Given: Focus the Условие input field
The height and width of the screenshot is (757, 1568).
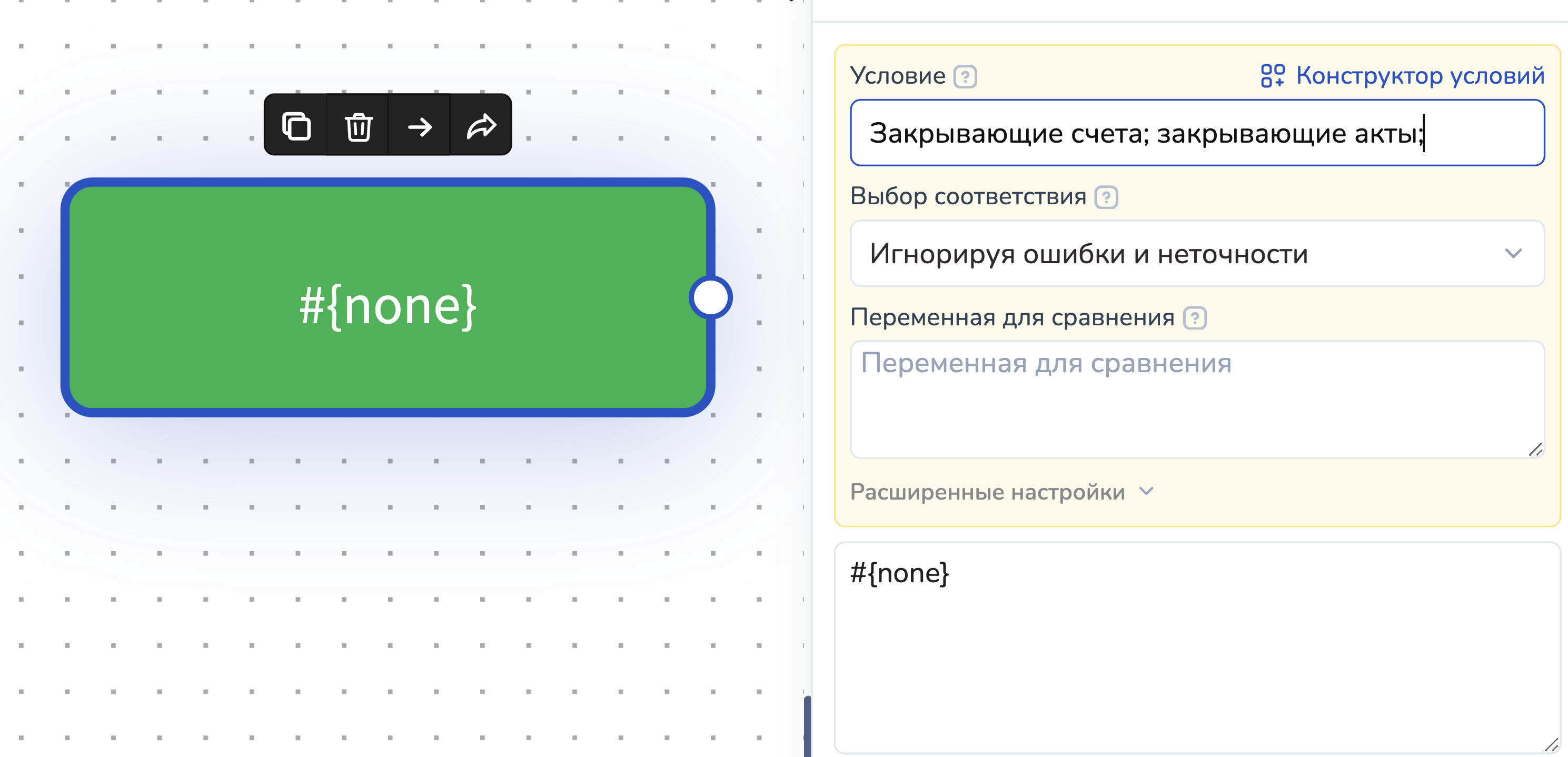Looking at the screenshot, I should [x=1197, y=133].
